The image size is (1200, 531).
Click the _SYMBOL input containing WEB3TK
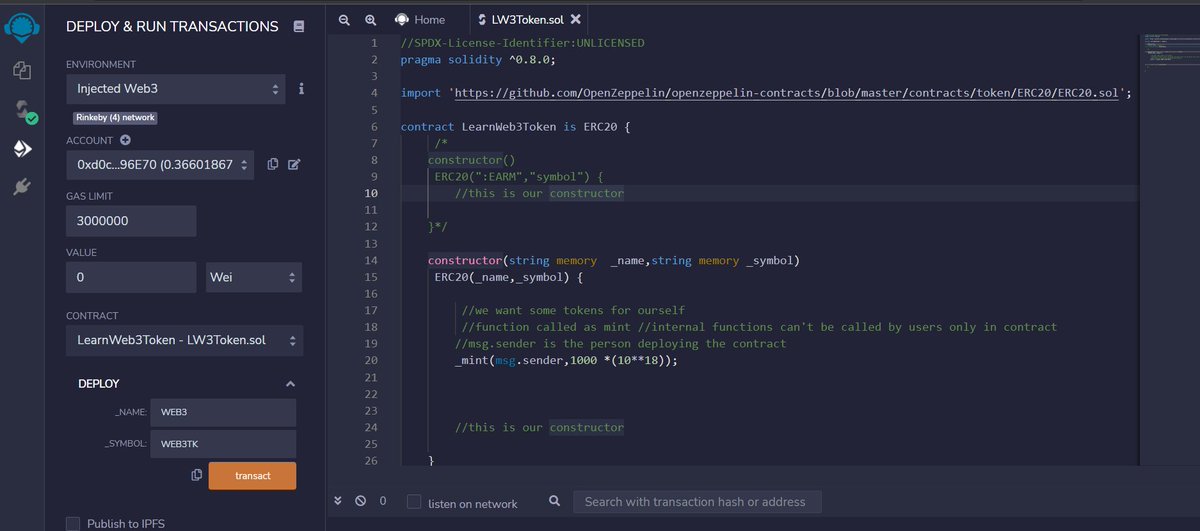tap(224, 443)
